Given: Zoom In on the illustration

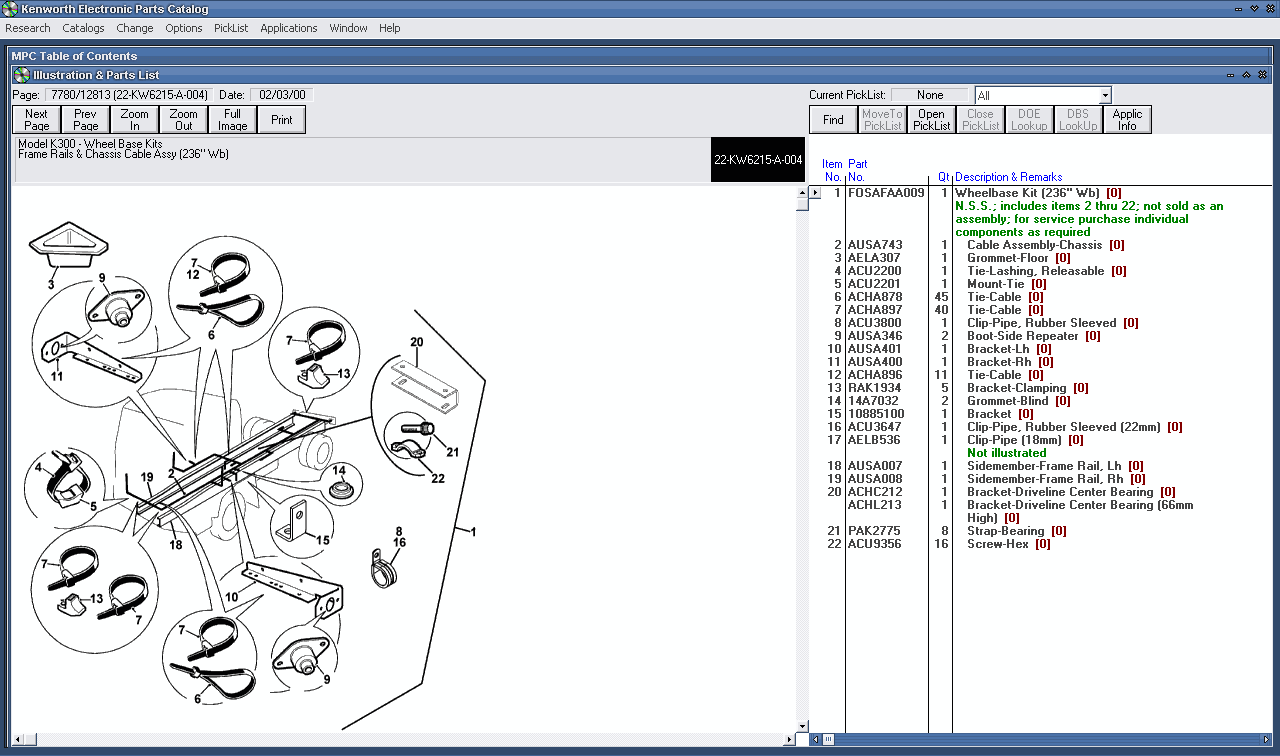Looking at the screenshot, I should (134, 119).
